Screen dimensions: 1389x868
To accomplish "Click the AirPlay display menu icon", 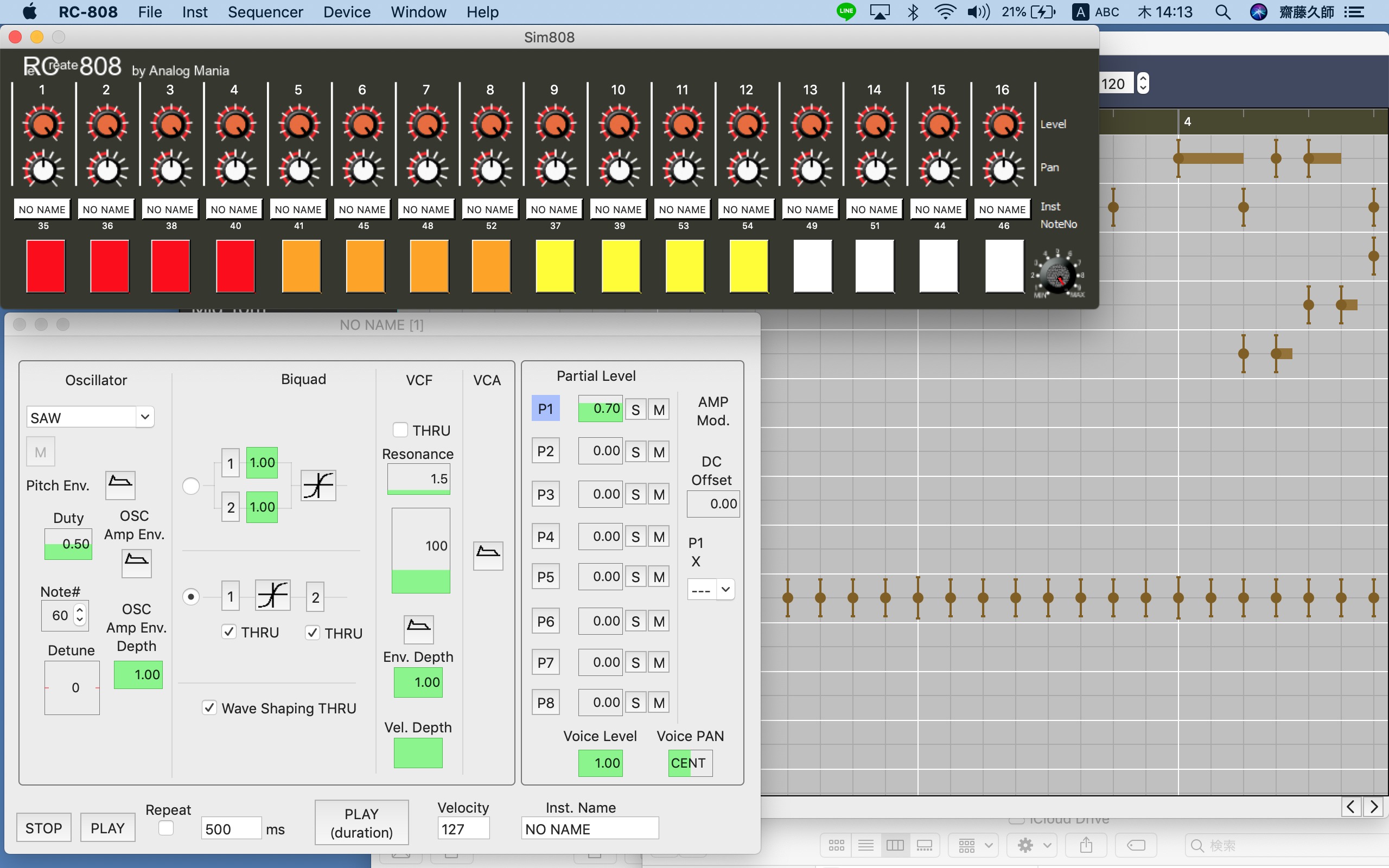I will coord(880,12).
